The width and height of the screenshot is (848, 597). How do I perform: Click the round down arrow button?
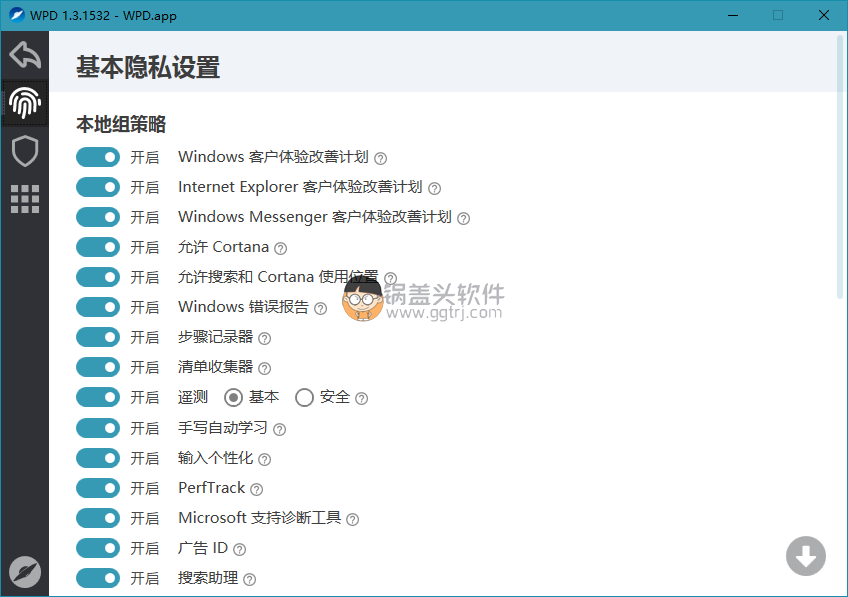[806, 556]
